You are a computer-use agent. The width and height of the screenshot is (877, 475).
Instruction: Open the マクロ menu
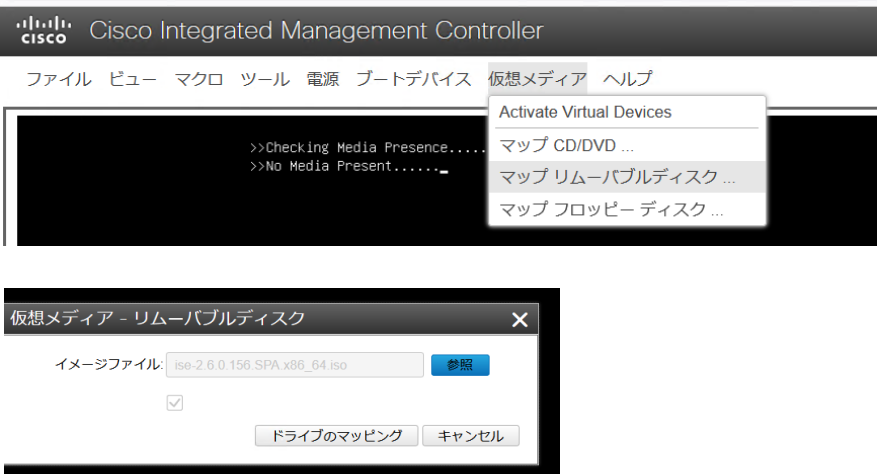pos(198,79)
